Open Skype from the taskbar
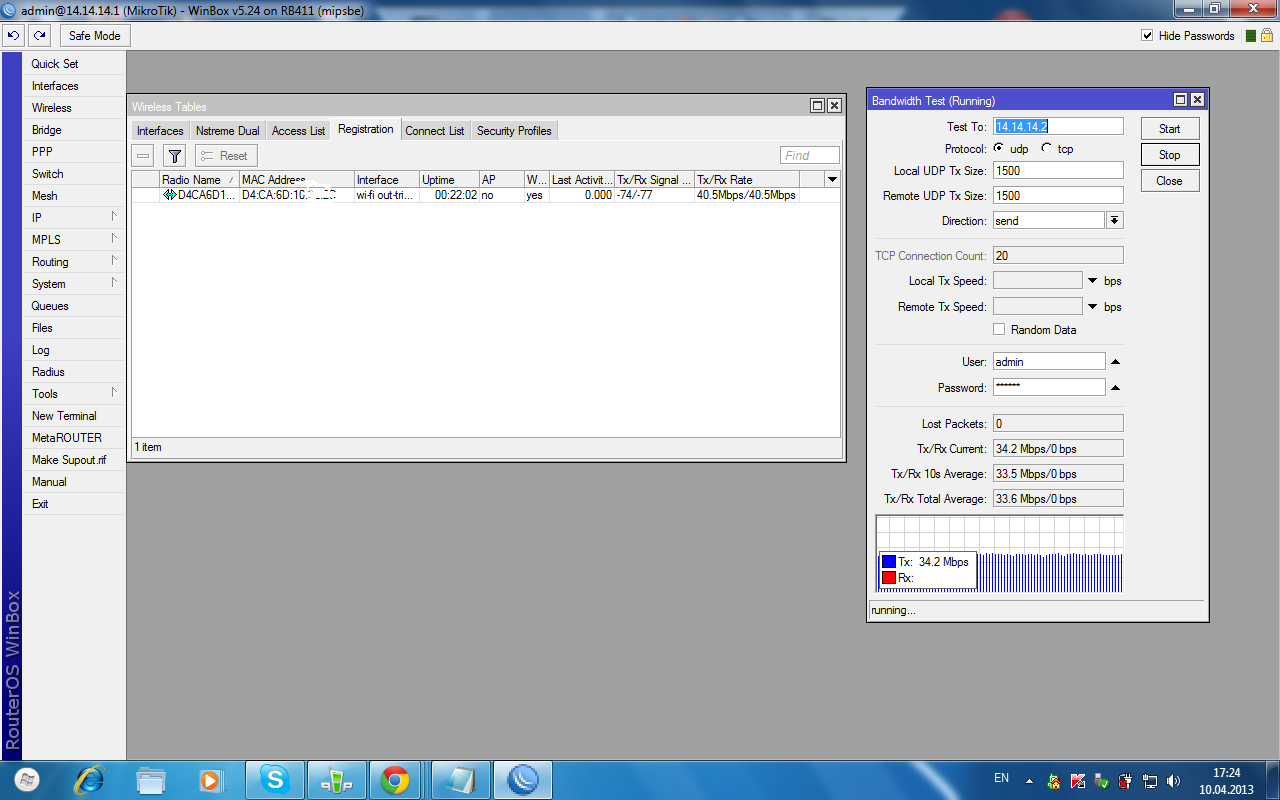This screenshot has height=800, width=1280. (x=274, y=780)
